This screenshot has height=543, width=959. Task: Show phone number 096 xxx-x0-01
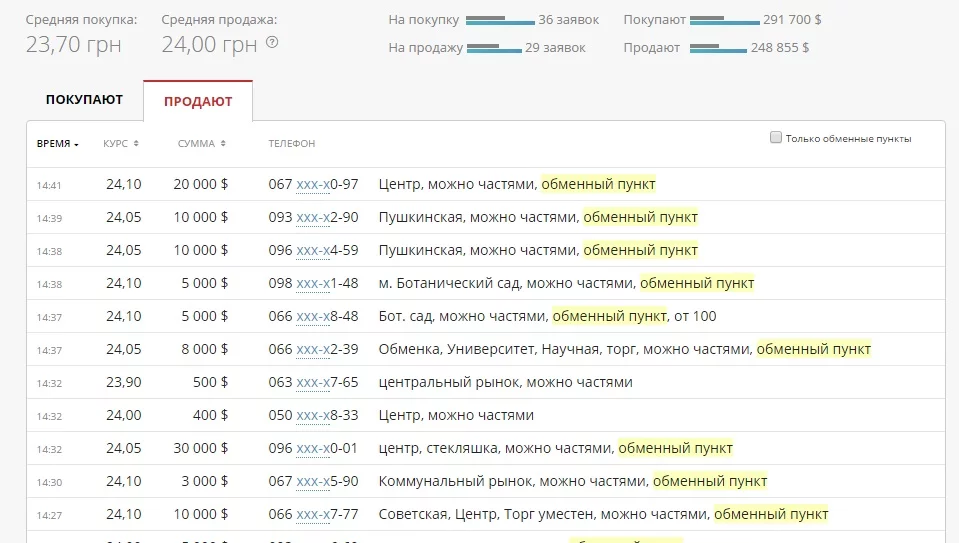[x=313, y=448]
